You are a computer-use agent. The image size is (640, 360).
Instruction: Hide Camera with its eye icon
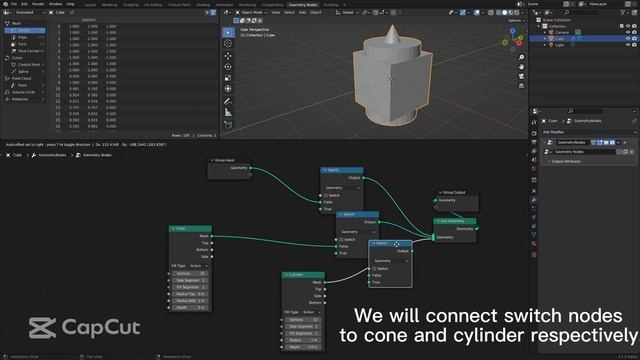click(x=628, y=32)
